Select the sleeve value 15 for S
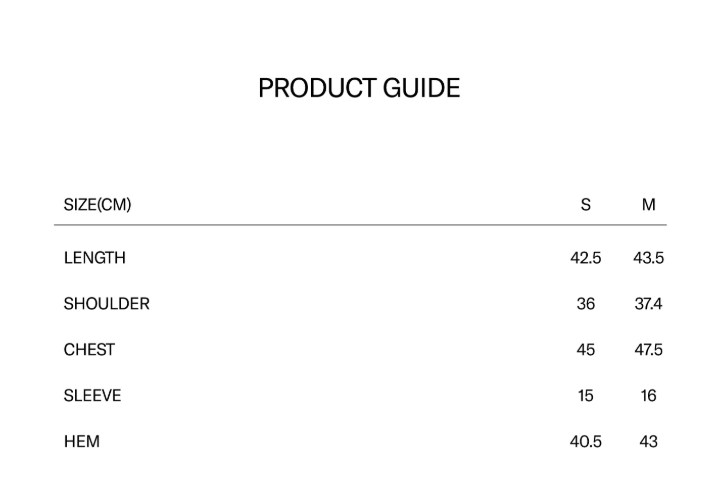Screen dimensions: 704x495 click(x=586, y=396)
